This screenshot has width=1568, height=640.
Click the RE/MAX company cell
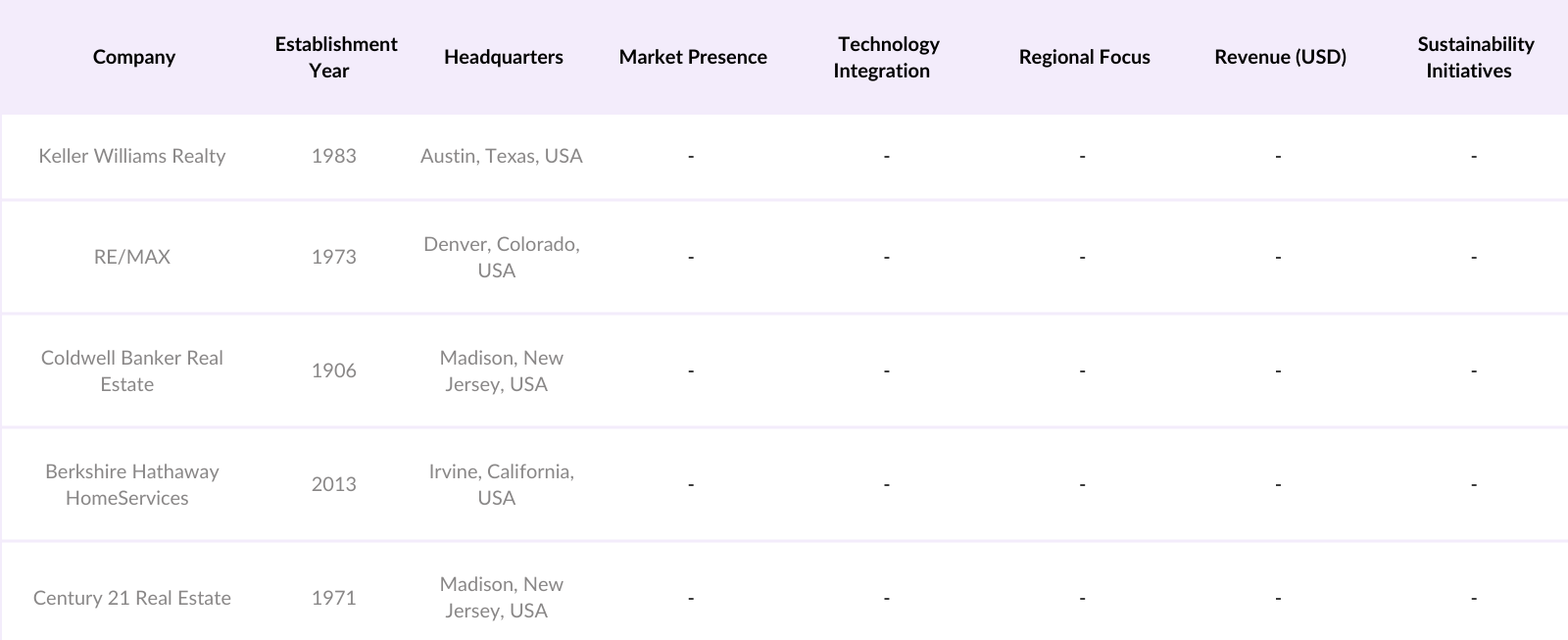(x=132, y=257)
